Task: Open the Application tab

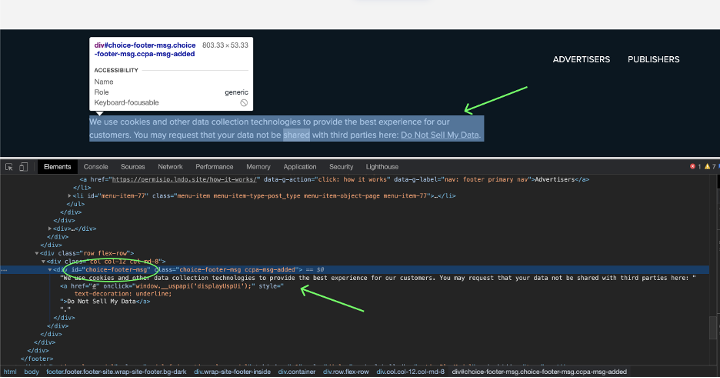Action: point(300,167)
